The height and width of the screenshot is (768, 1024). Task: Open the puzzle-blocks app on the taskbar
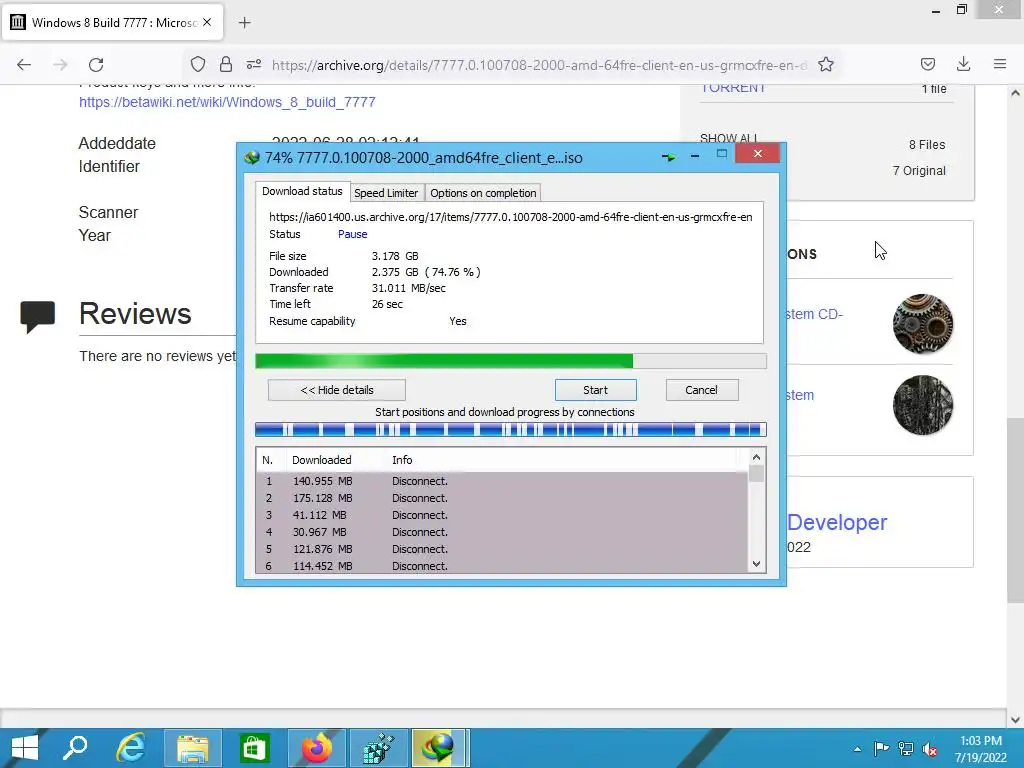[379, 748]
